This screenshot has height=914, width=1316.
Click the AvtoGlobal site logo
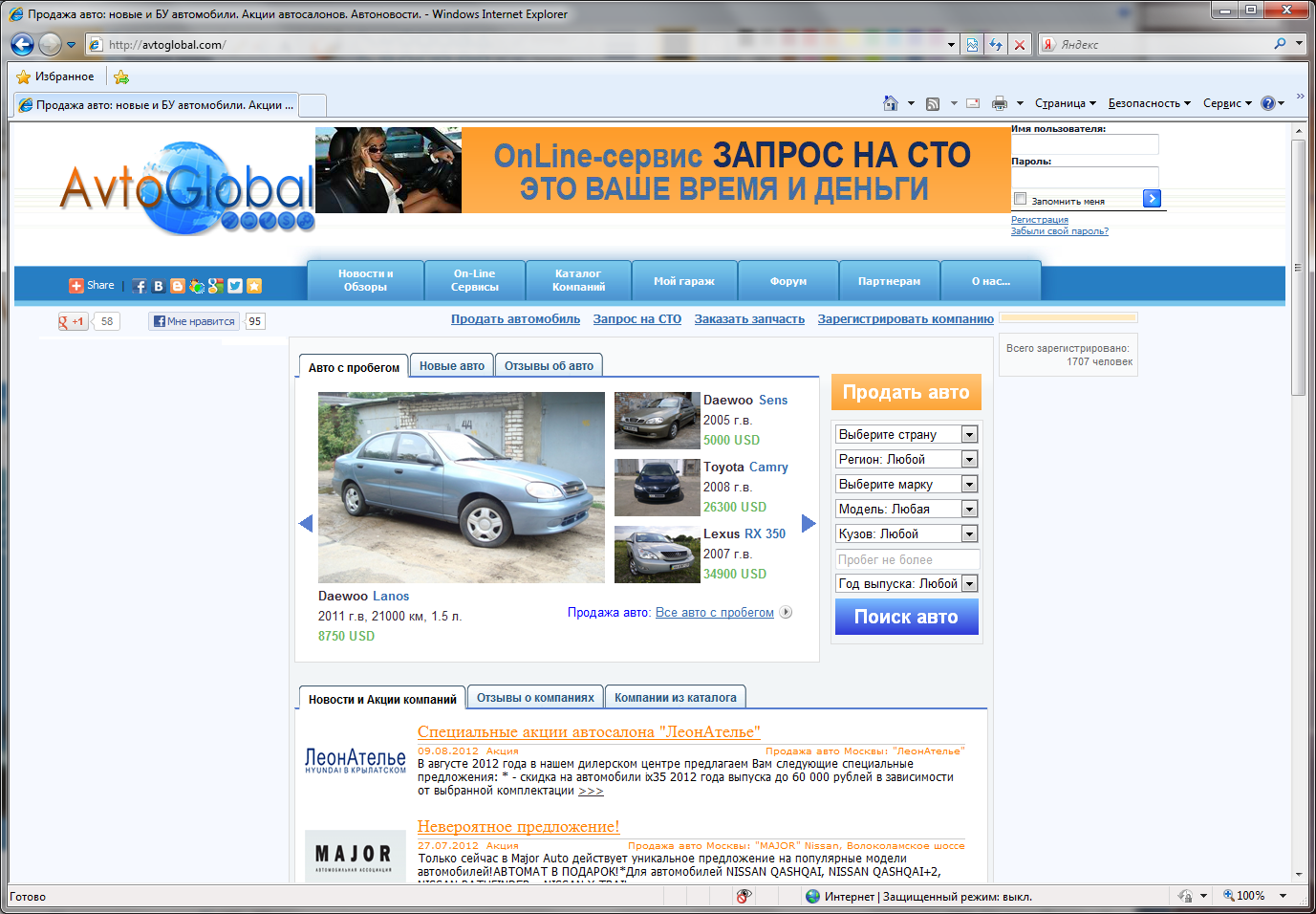pyautogui.click(x=187, y=186)
